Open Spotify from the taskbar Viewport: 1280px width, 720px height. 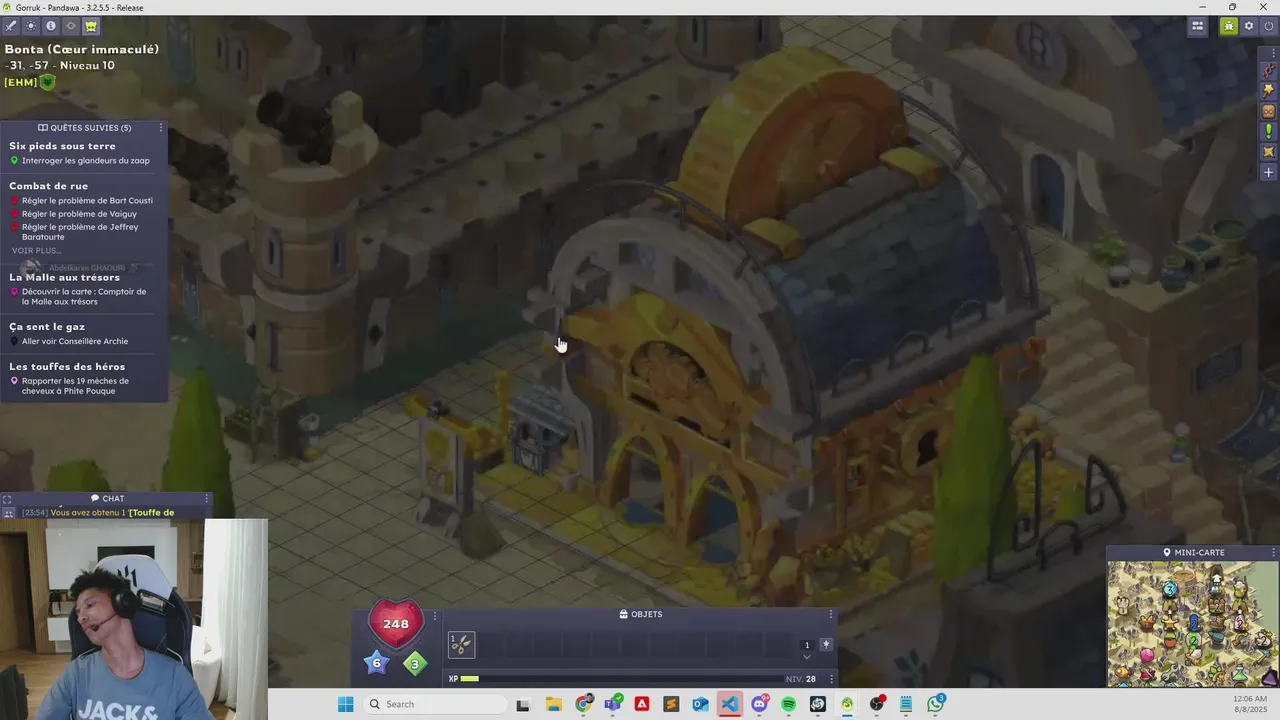click(789, 704)
